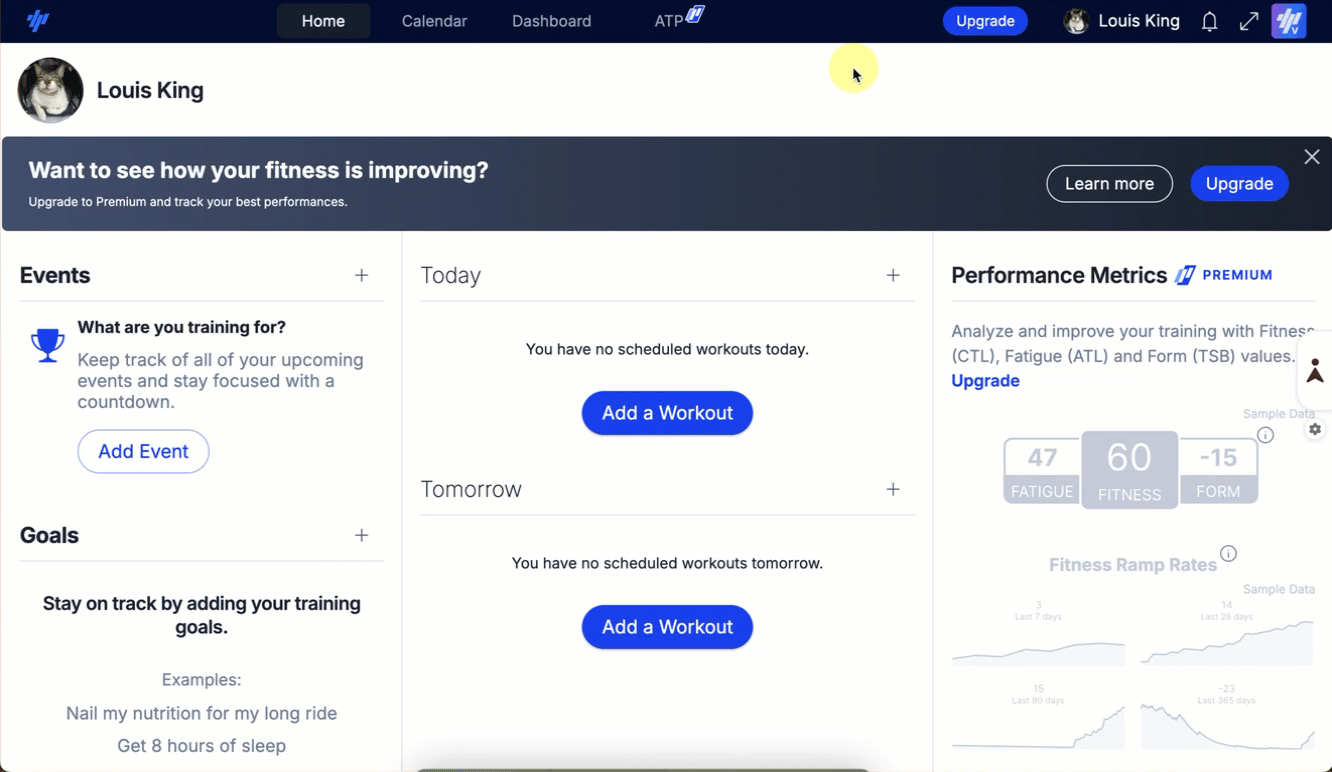Open the Dashboard tab
The image size is (1332, 772).
(551, 21)
